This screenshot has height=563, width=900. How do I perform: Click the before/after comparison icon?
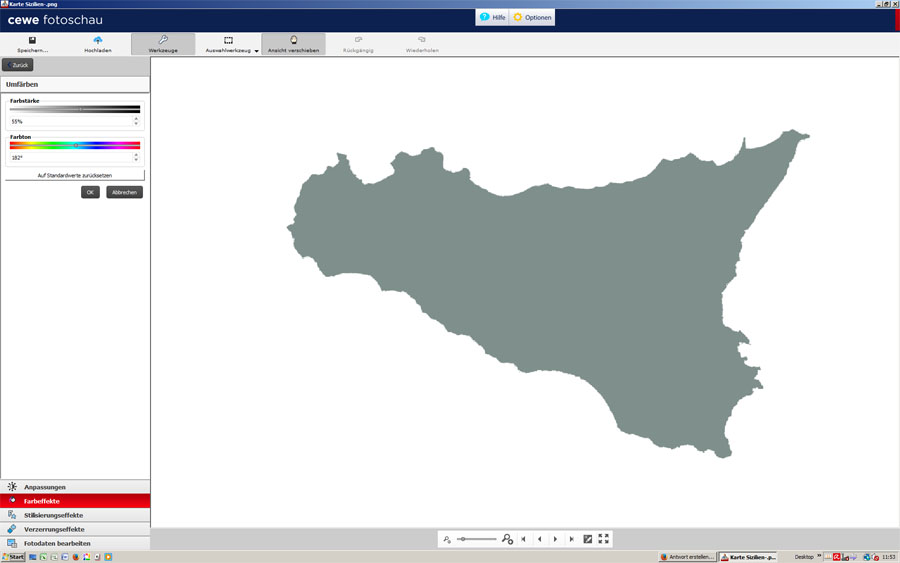587,539
